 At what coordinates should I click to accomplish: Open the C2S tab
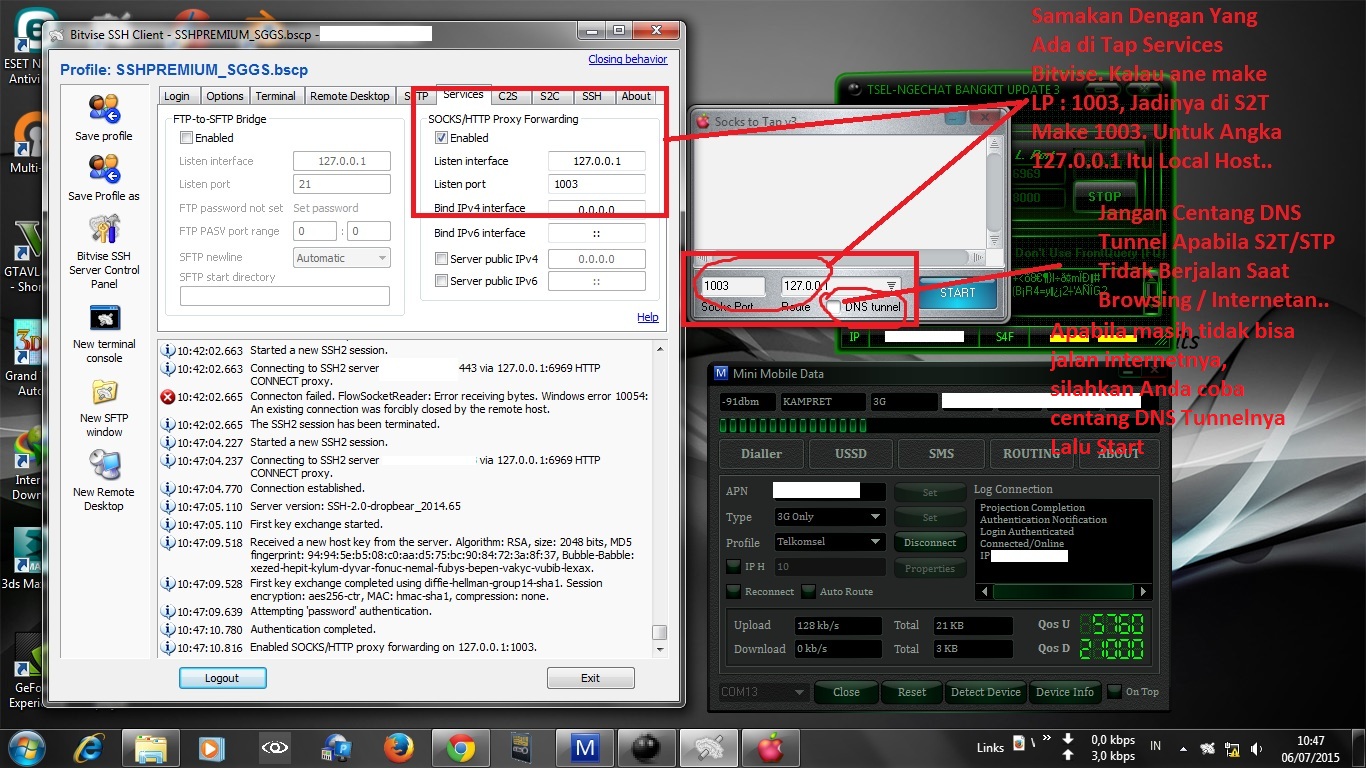(508, 96)
